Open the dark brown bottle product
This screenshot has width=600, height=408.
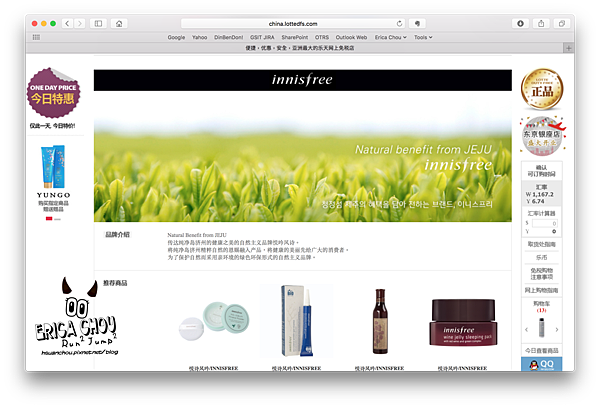click(x=380, y=321)
